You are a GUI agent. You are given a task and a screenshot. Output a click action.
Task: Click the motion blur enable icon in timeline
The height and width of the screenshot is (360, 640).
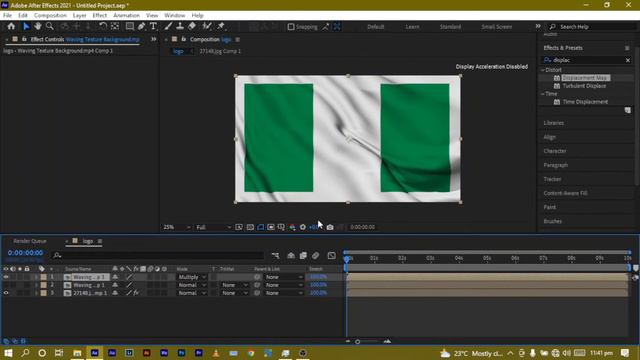(x=316, y=256)
